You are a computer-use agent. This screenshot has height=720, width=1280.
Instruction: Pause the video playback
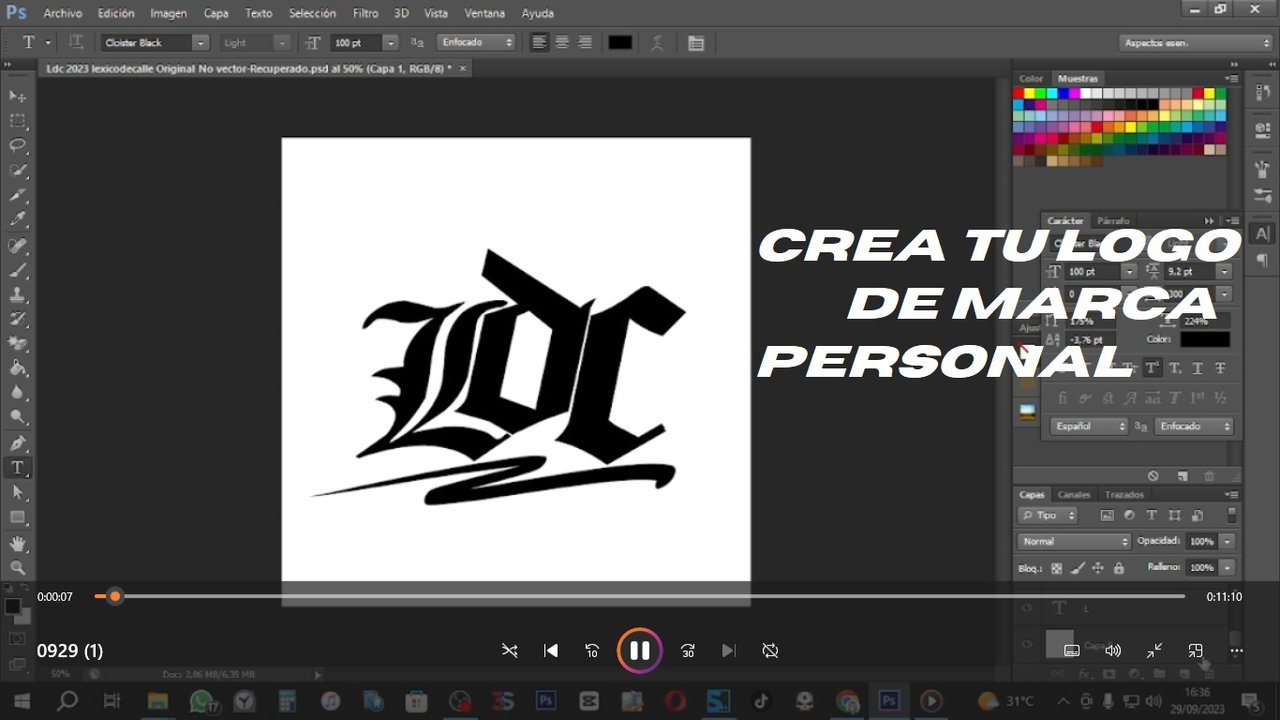(639, 651)
